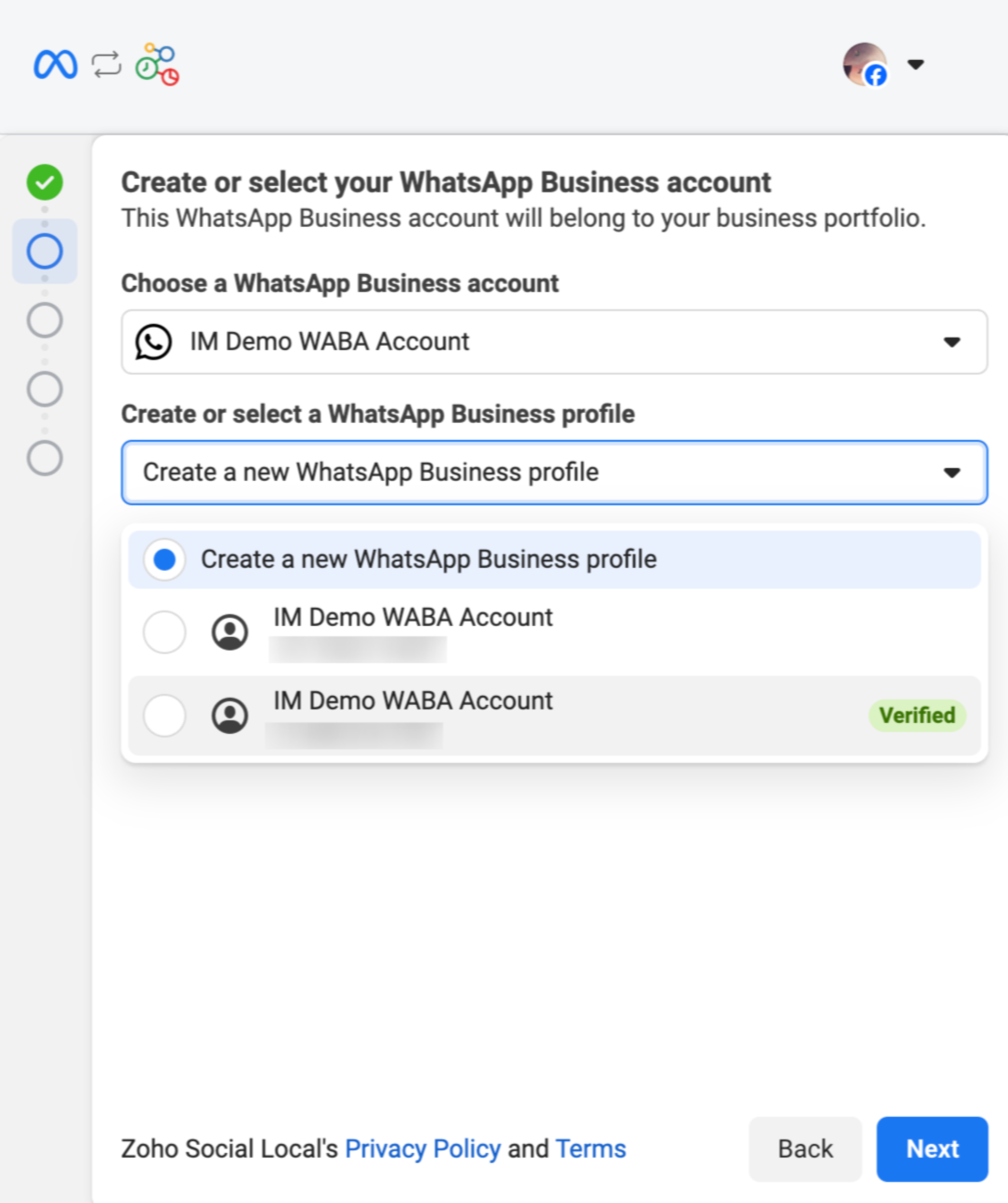Click the Meta logo icon
The width and height of the screenshot is (1008, 1203).
click(55, 64)
